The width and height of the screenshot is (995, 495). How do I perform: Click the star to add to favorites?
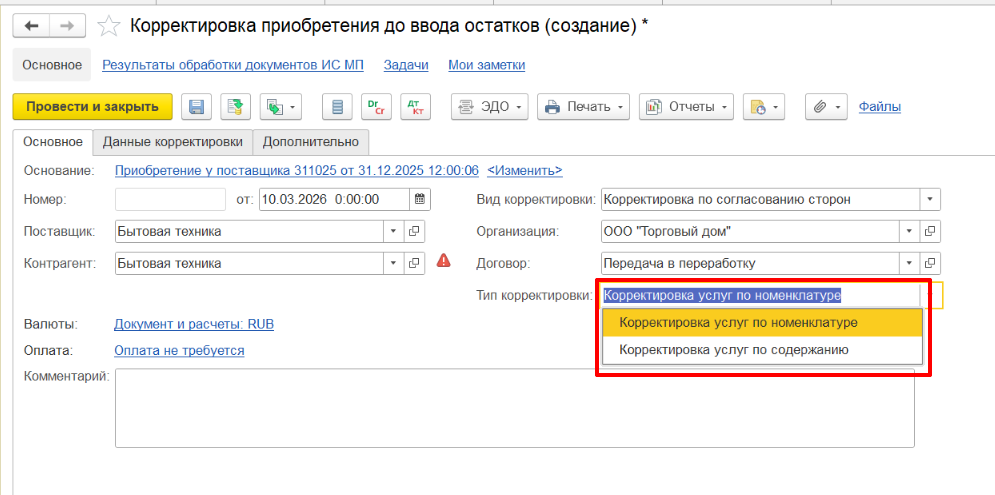pyautogui.click(x=111, y=26)
